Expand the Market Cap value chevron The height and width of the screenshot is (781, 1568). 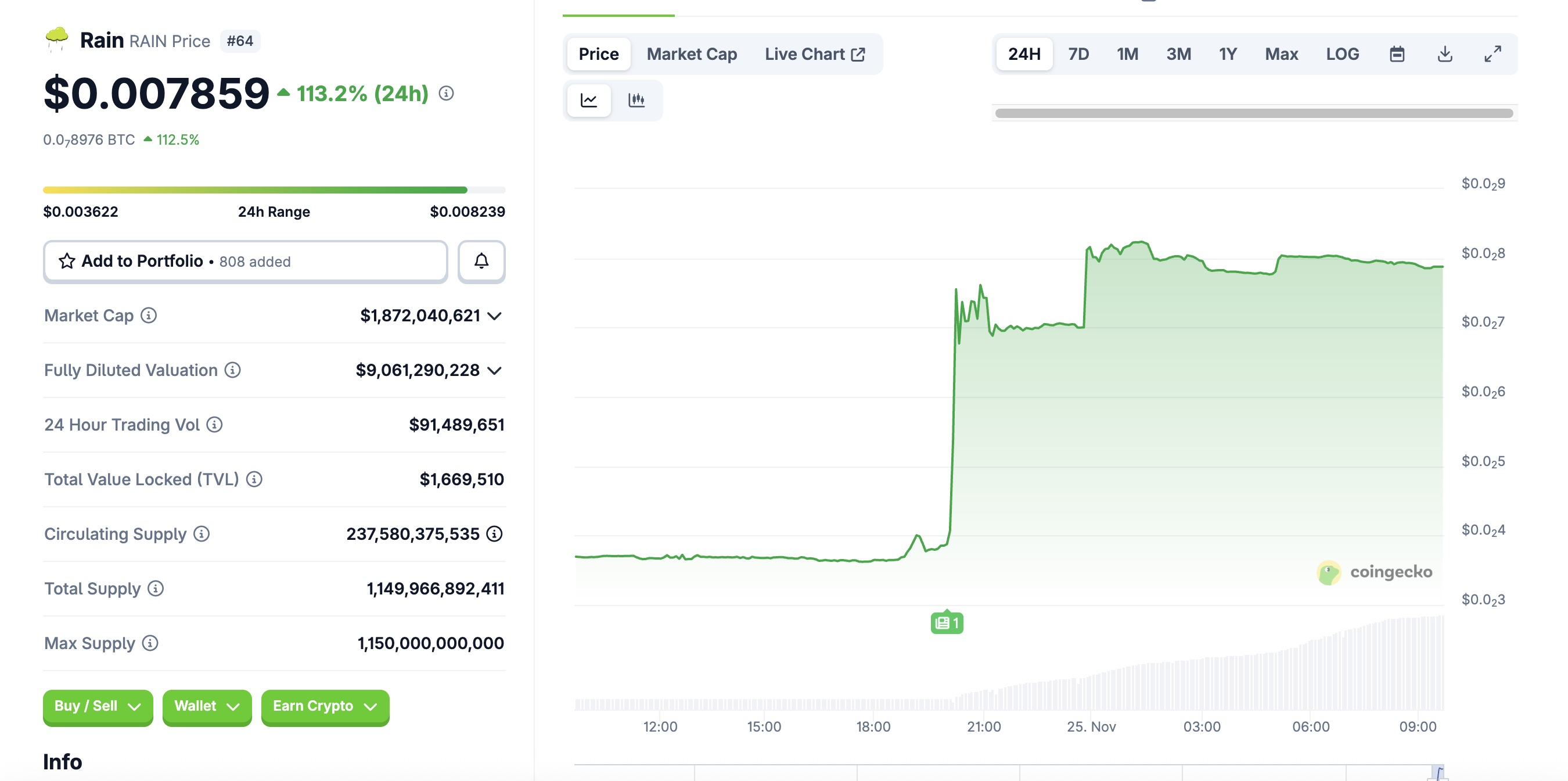click(495, 316)
